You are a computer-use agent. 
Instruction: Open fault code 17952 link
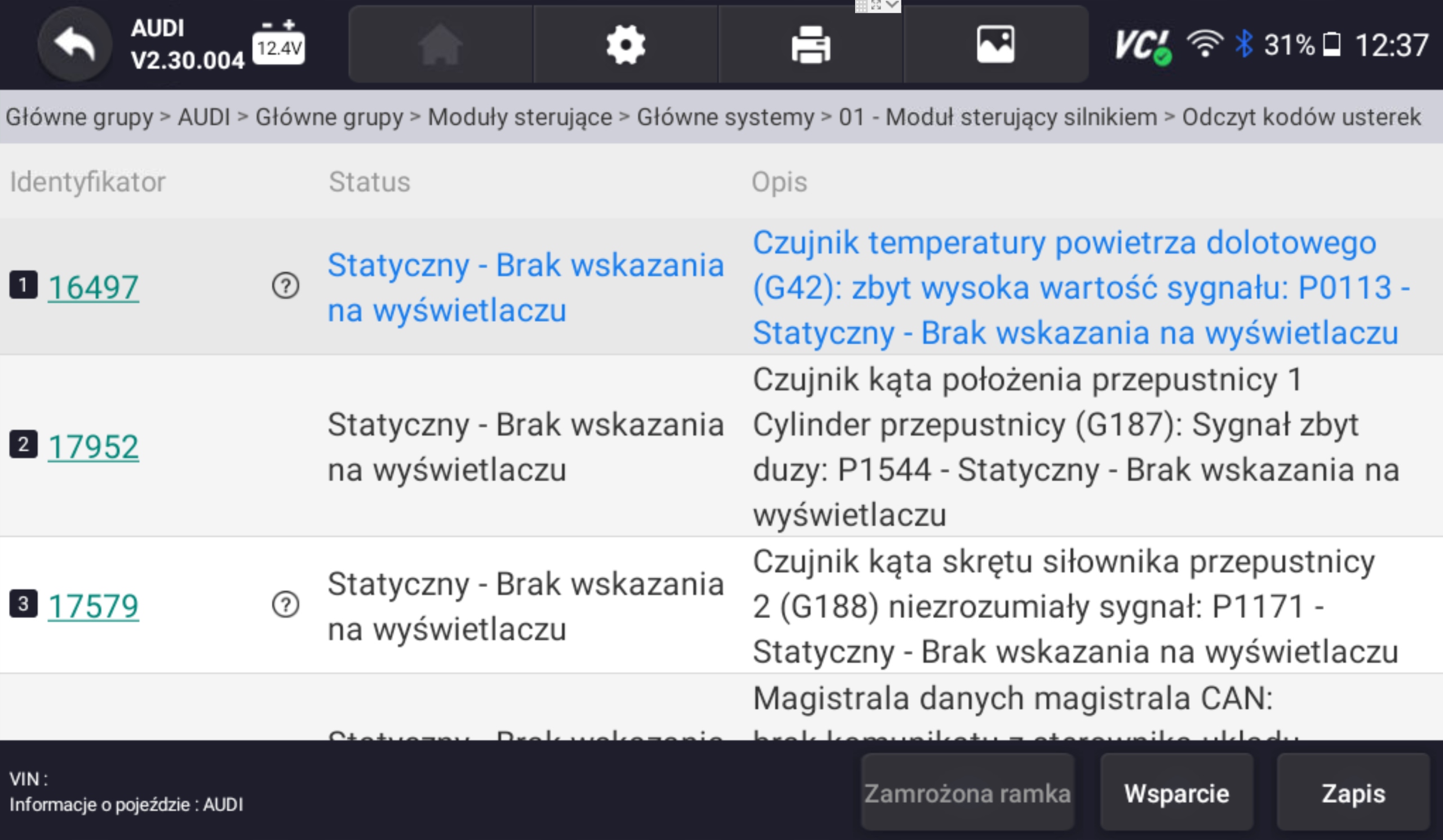click(x=93, y=446)
